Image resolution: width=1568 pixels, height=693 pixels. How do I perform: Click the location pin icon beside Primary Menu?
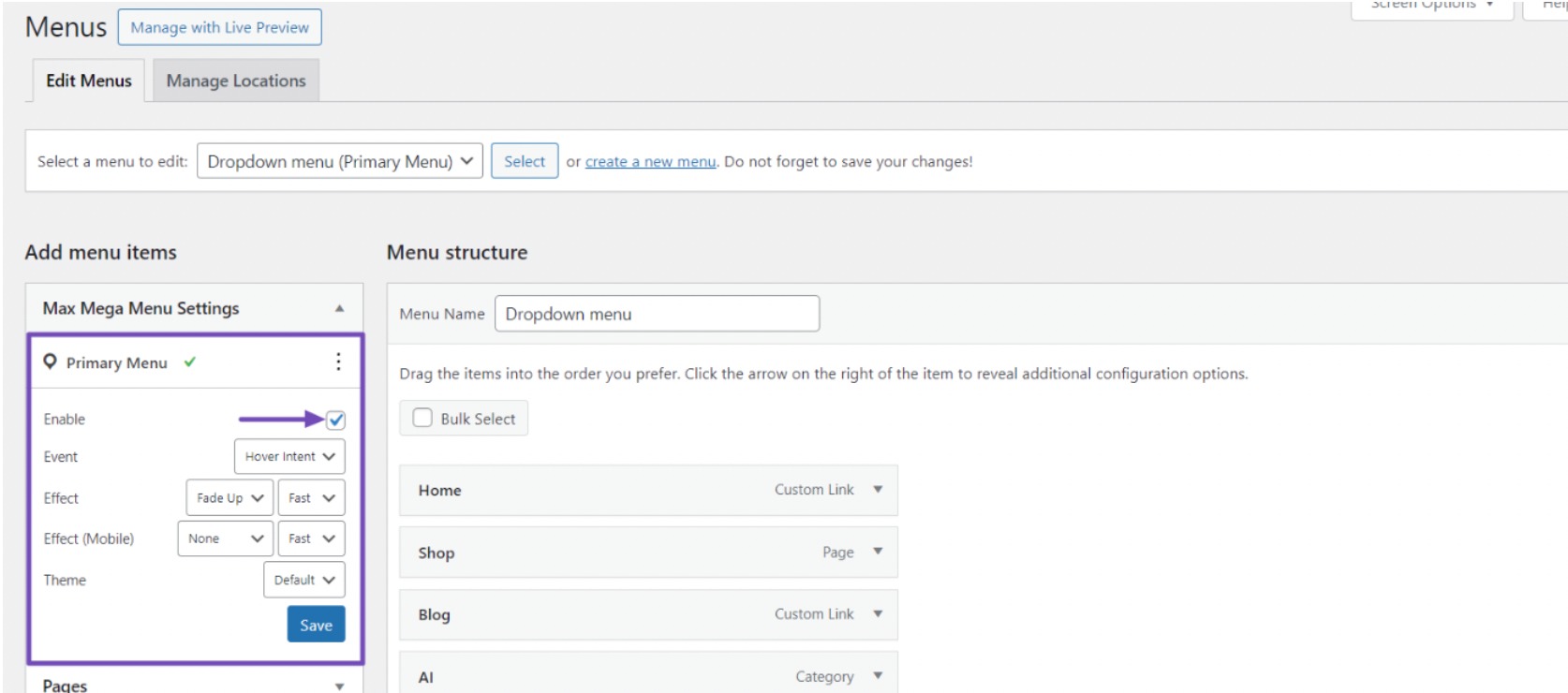(x=50, y=361)
